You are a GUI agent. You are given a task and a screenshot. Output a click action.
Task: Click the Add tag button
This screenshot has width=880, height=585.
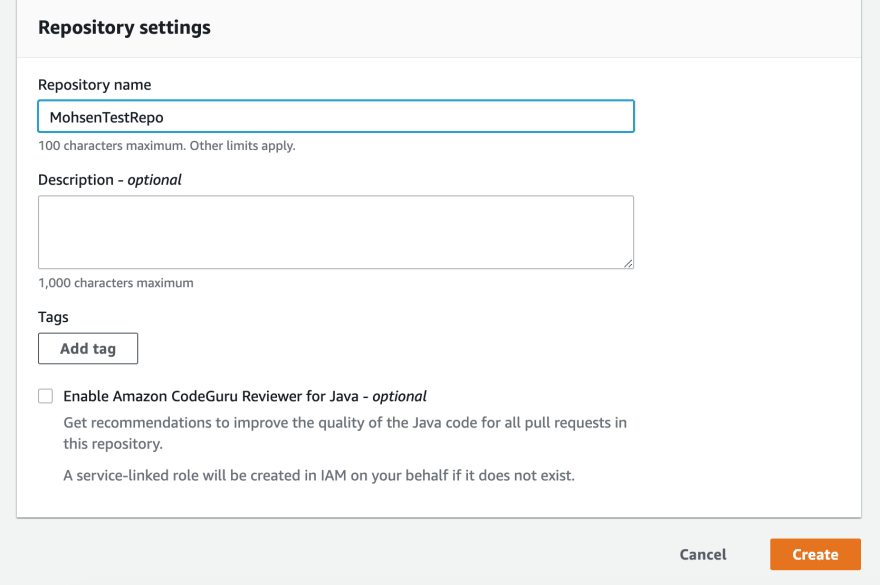(x=88, y=349)
